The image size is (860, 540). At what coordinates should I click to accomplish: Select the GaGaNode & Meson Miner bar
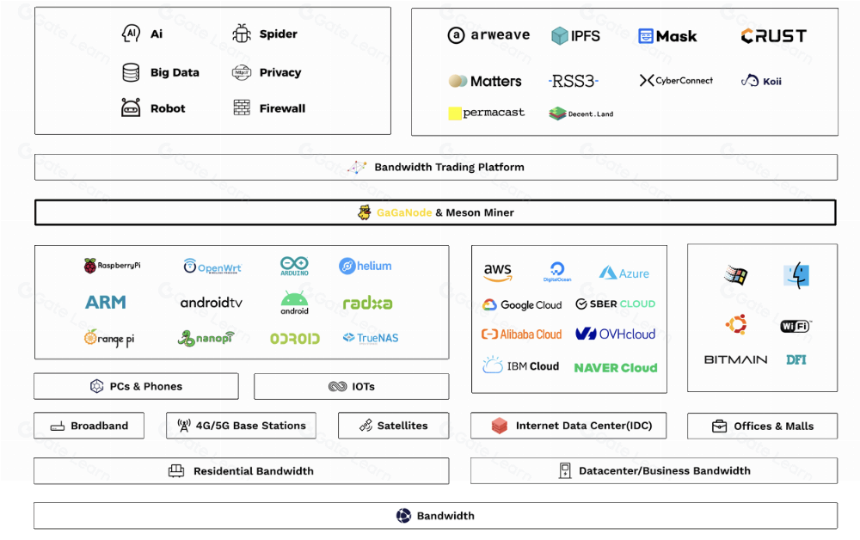coord(435,213)
